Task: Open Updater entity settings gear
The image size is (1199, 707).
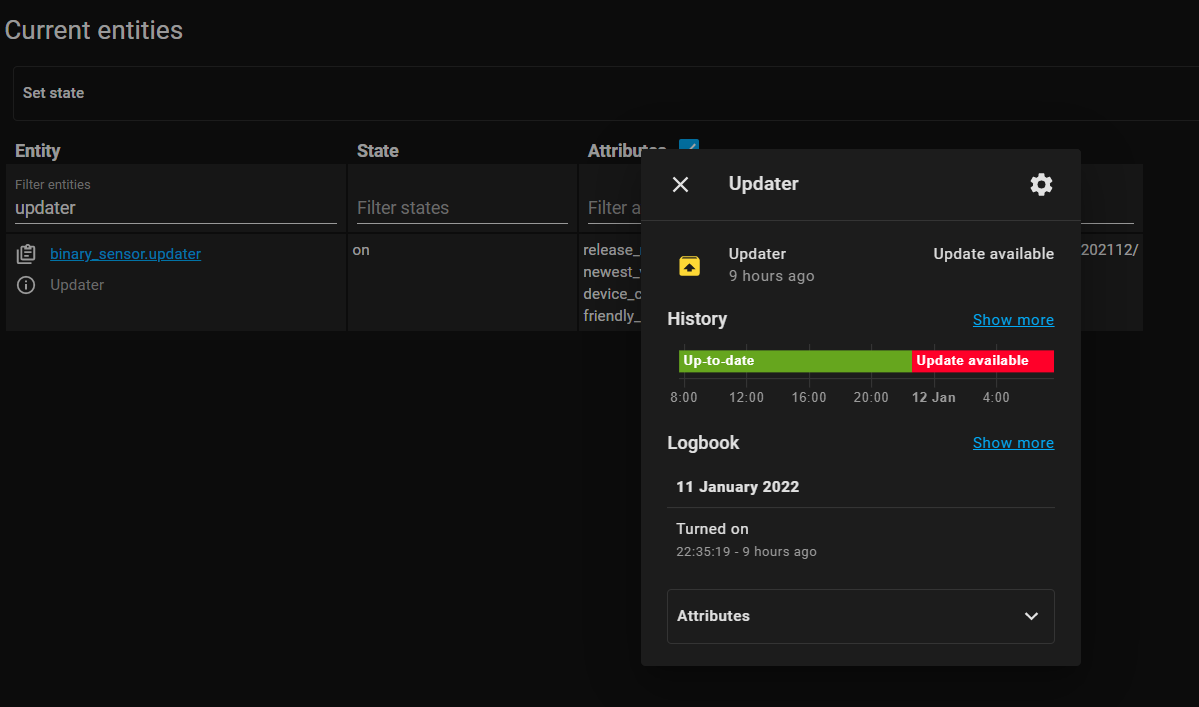Action: (1041, 184)
